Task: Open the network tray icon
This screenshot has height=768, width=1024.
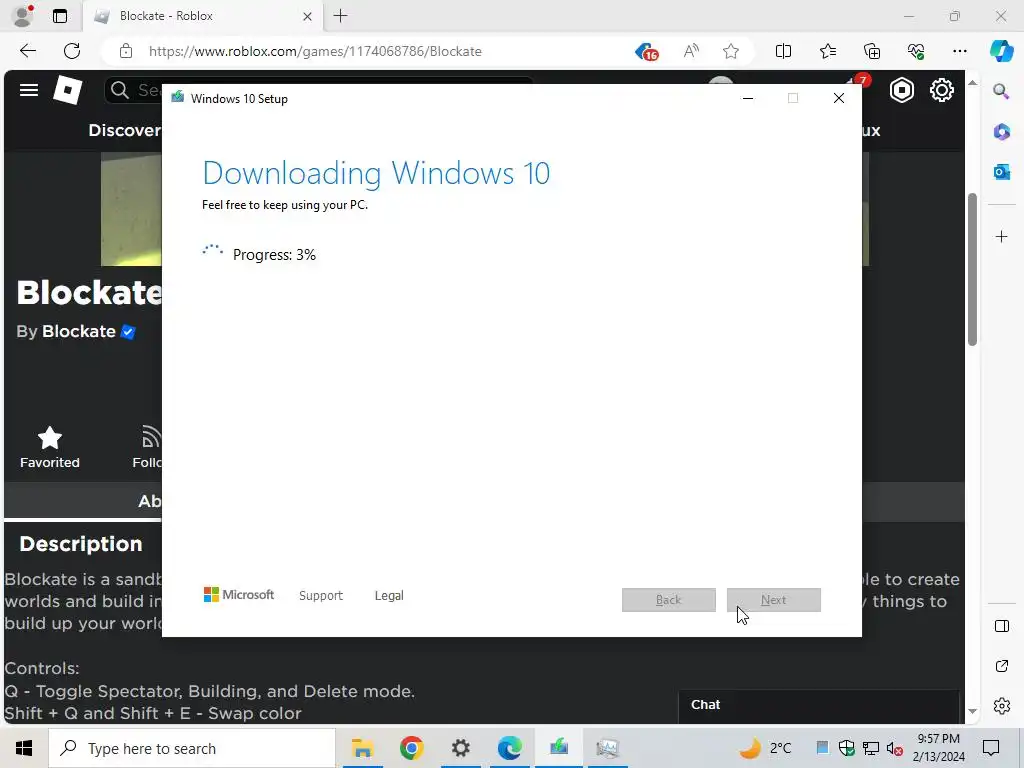Action: click(871, 748)
